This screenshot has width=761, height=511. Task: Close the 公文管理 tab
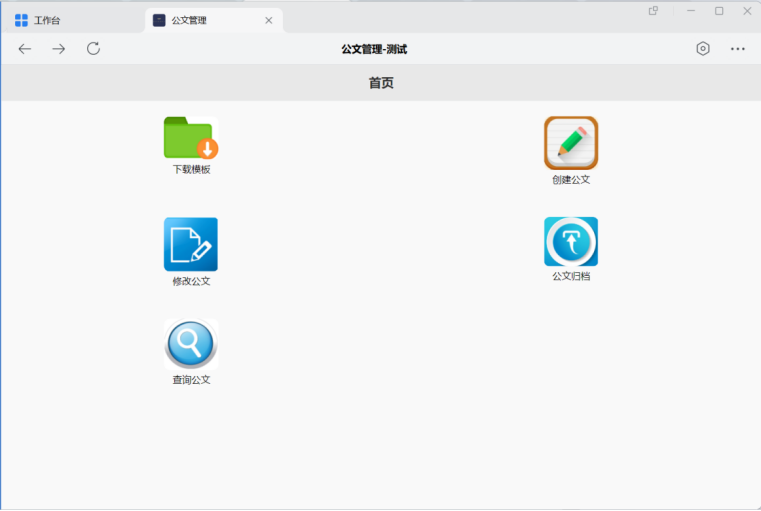coord(268,20)
